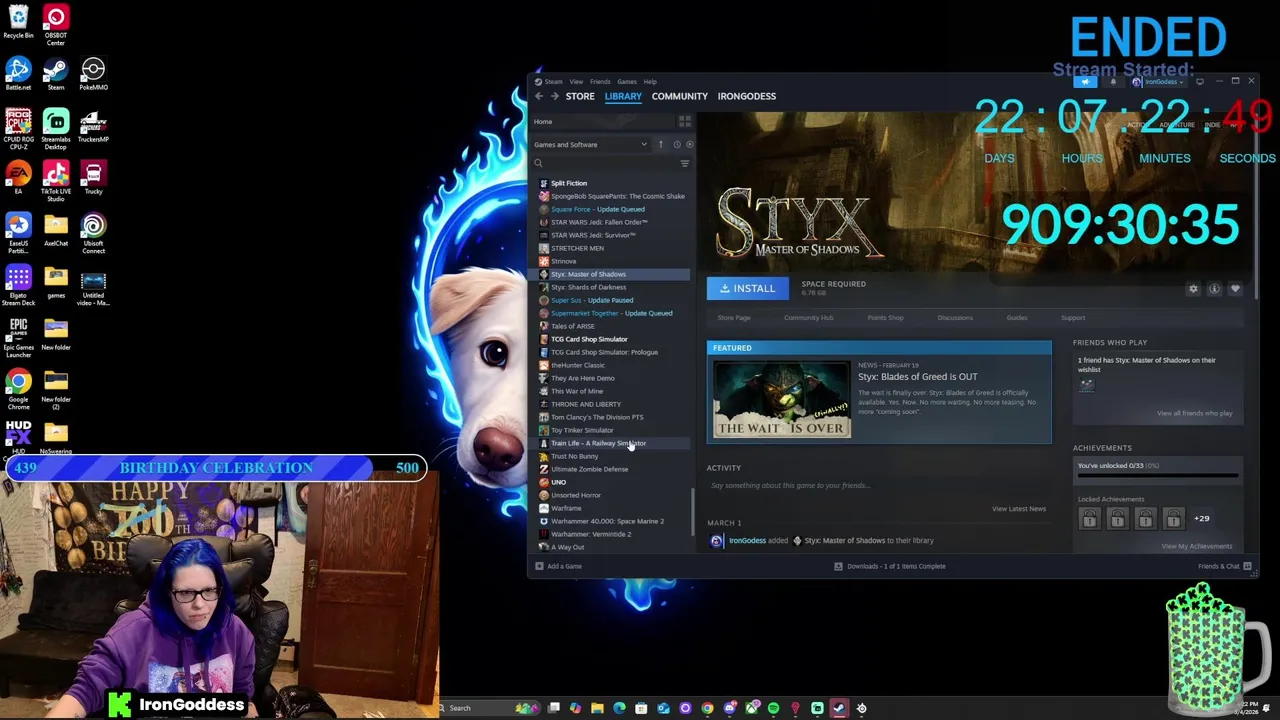Open TikTok LIVE Studio desktop icon
Image resolution: width=1280 pixels, height=720 pixels.
(x=56, y=181)
